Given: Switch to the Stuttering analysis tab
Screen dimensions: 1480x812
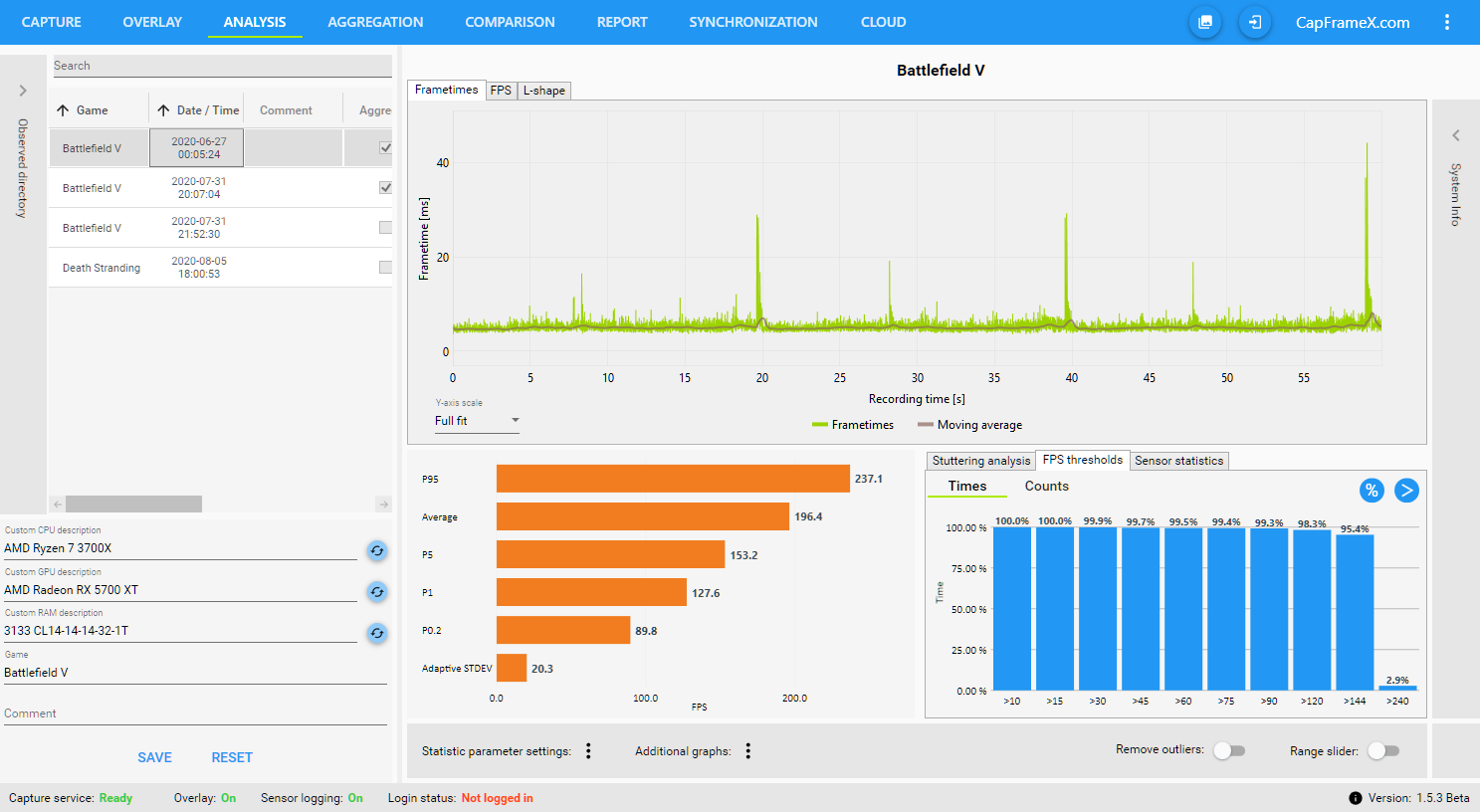Looking at the screenshot, I should point(981,461).
